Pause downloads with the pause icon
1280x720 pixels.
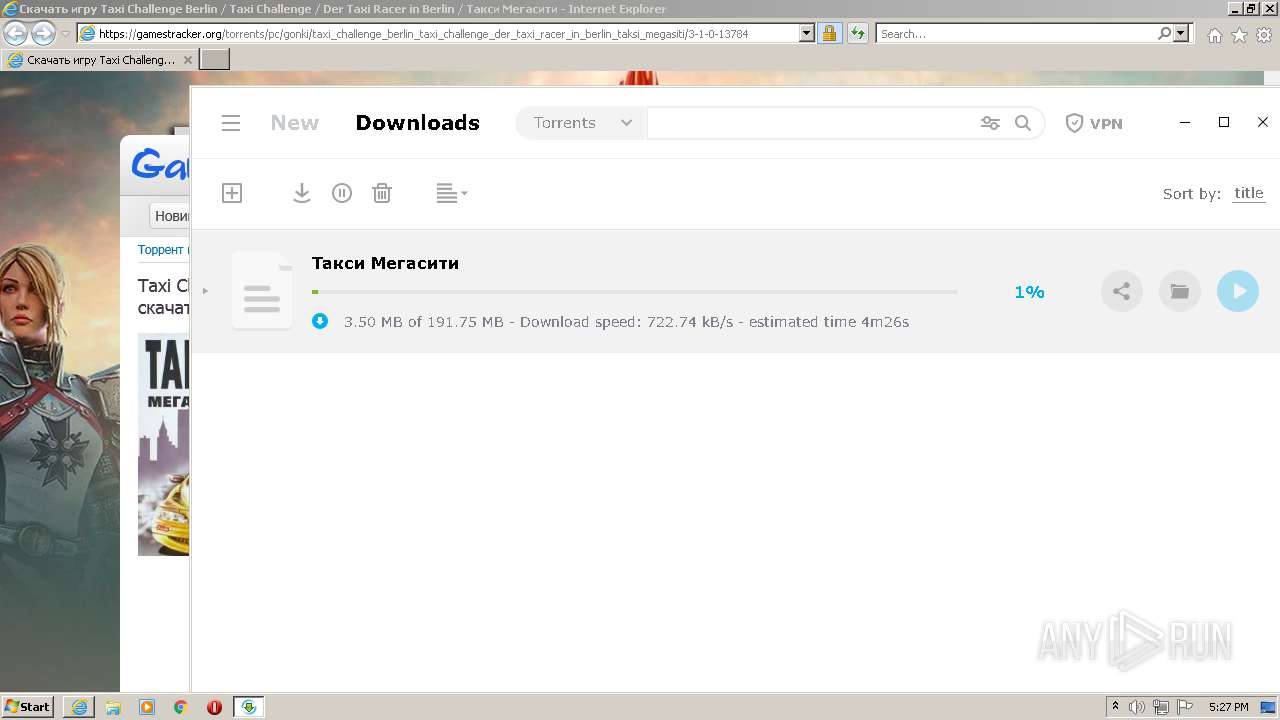tap(342, 193)
